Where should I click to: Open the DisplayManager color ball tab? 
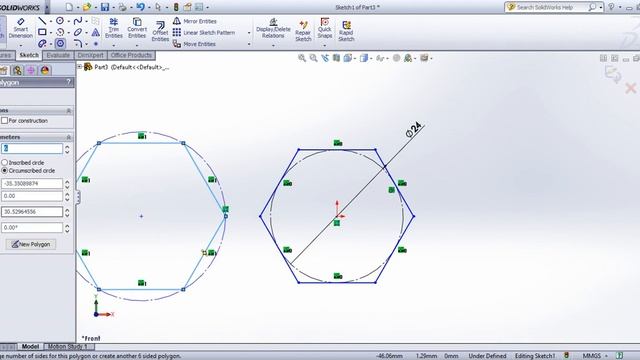45,70
